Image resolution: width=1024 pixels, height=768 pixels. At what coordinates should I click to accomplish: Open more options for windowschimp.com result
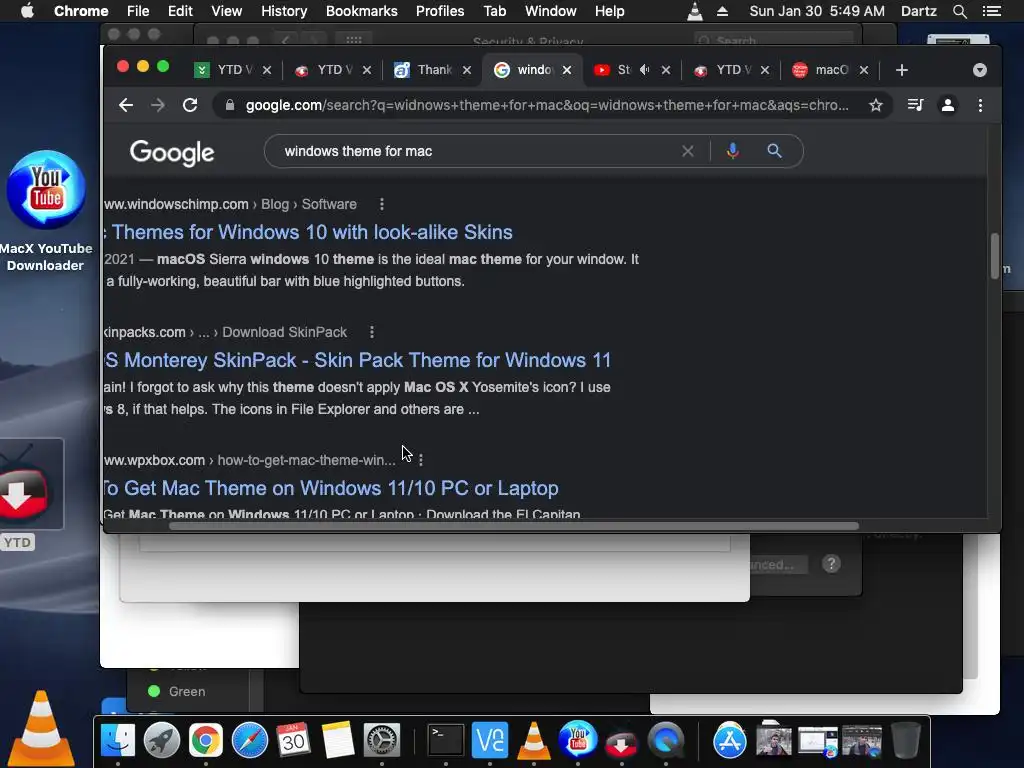point(382,204)
